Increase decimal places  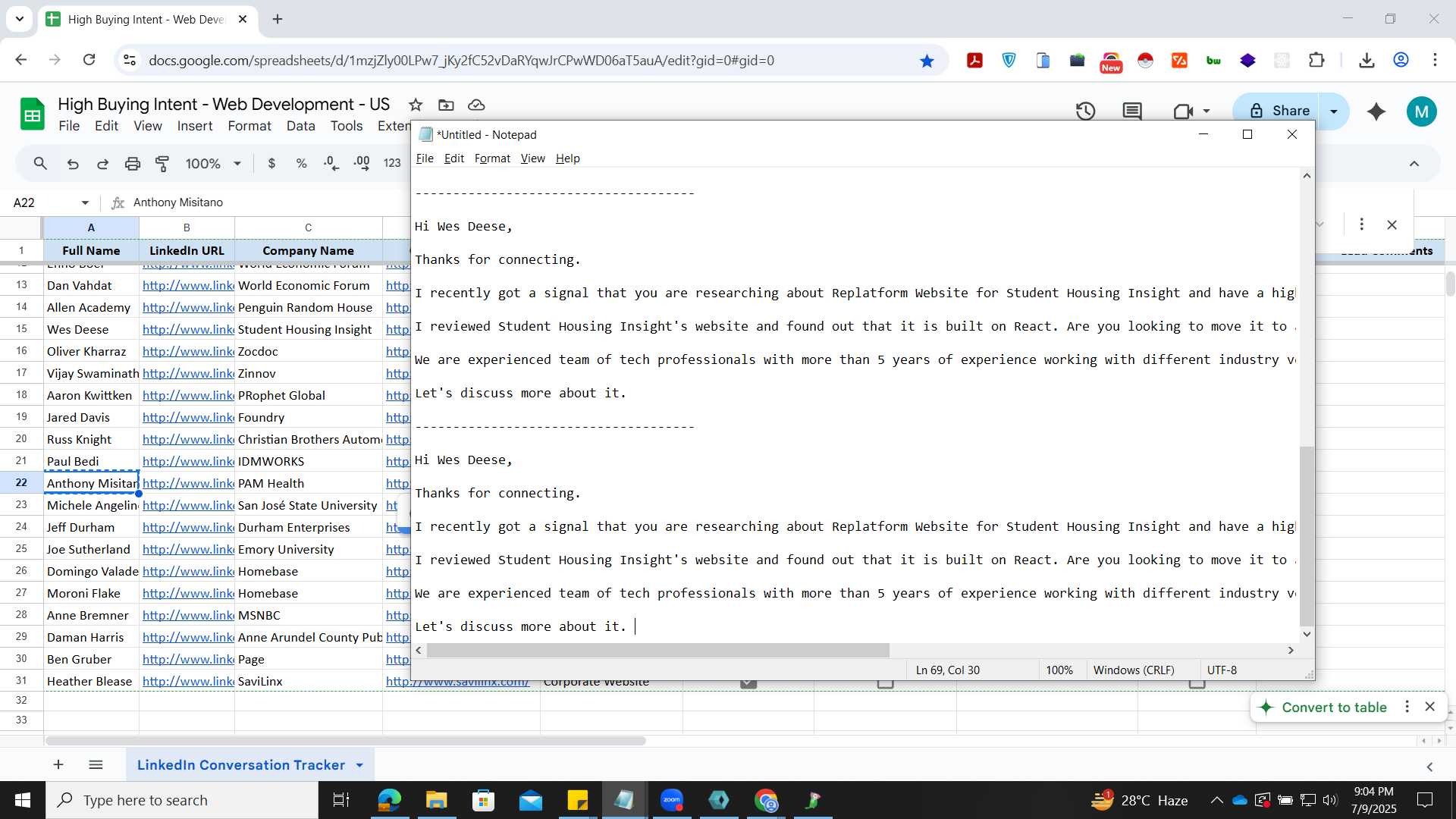coord(362,163)
